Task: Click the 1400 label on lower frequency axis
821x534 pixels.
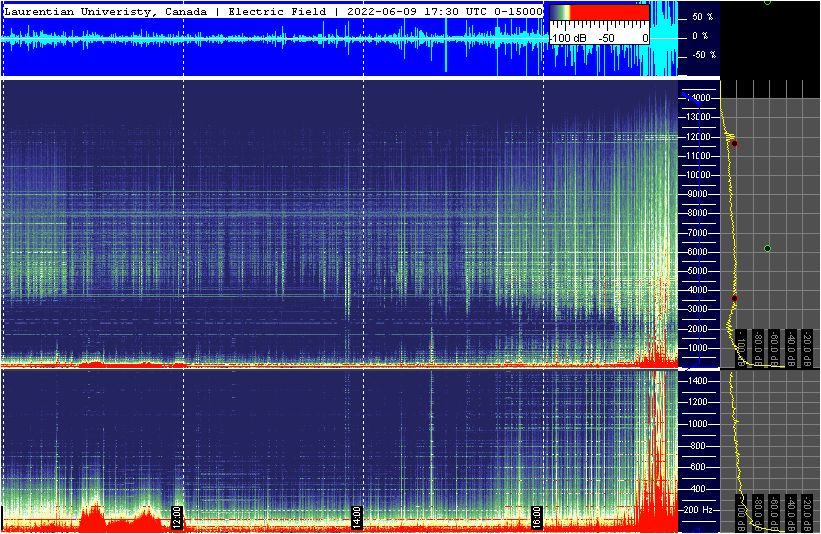Action: [x=696, y=381]
